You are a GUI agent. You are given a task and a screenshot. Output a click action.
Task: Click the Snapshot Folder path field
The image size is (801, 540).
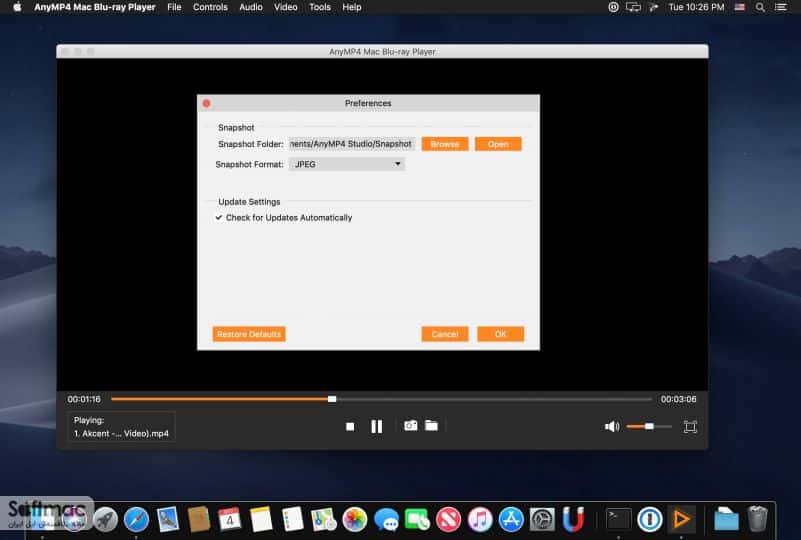click(x=351, y=144)
